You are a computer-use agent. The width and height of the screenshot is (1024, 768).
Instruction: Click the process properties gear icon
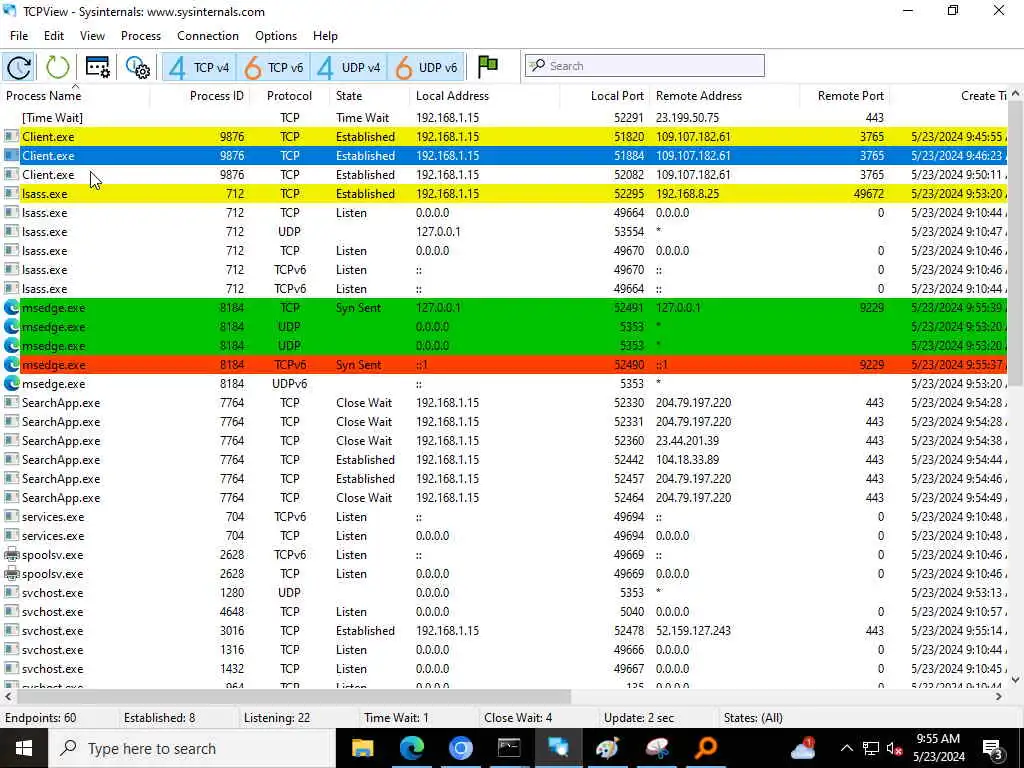(138, 67)
